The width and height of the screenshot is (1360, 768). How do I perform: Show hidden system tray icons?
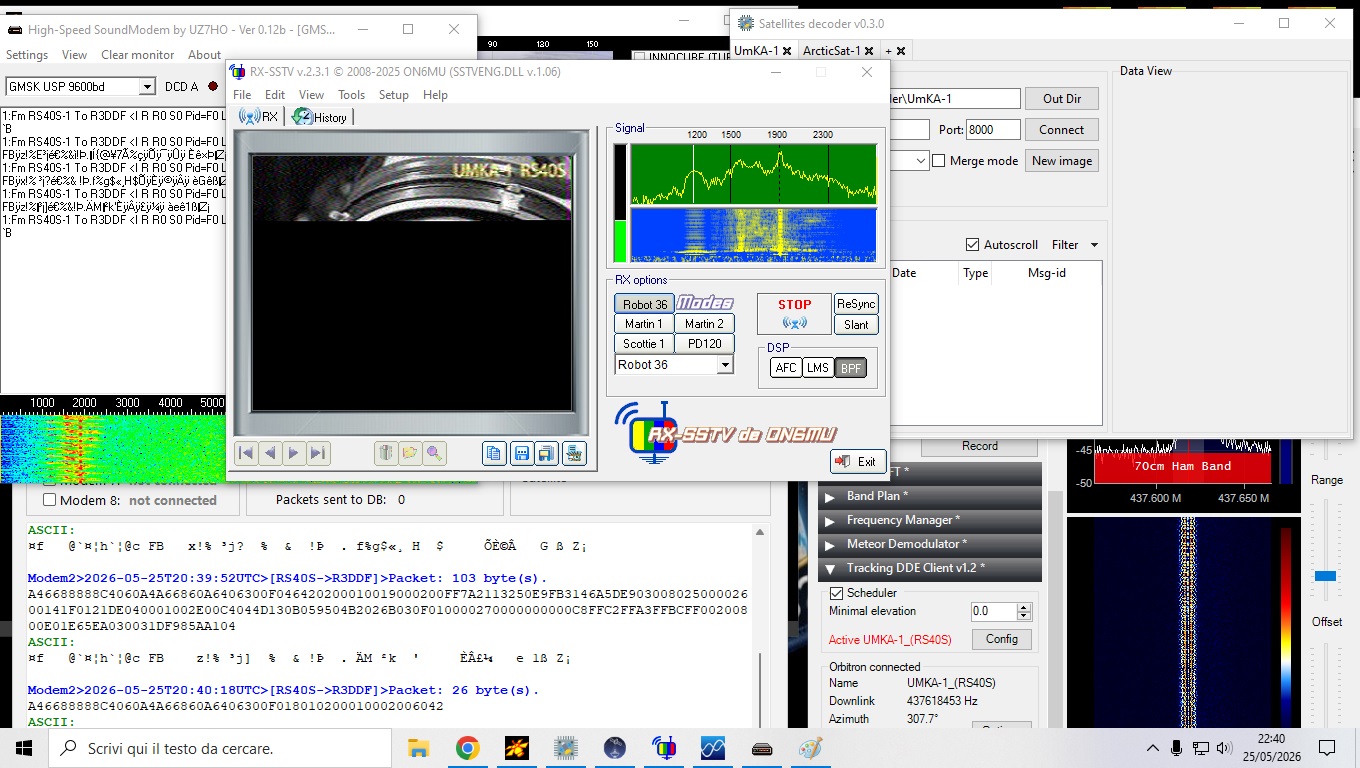(x=1153, y=748)
